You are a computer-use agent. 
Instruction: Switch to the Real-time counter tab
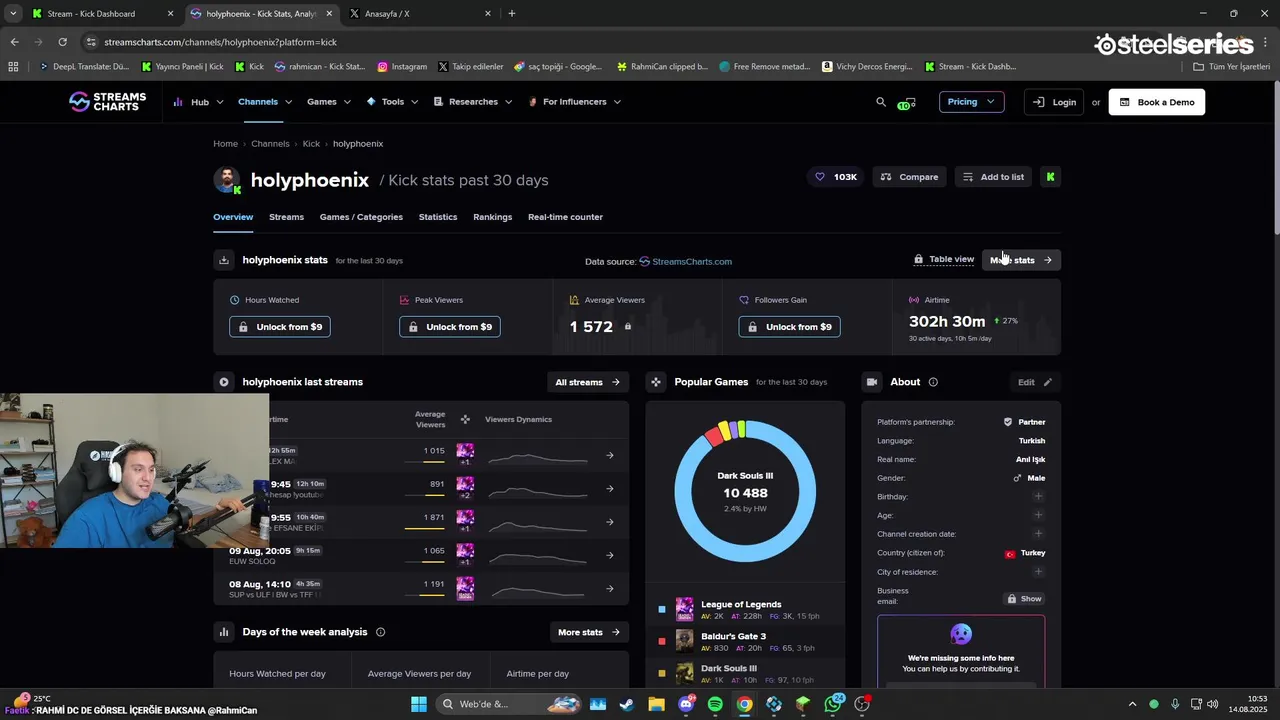click(x=565, y=217)
